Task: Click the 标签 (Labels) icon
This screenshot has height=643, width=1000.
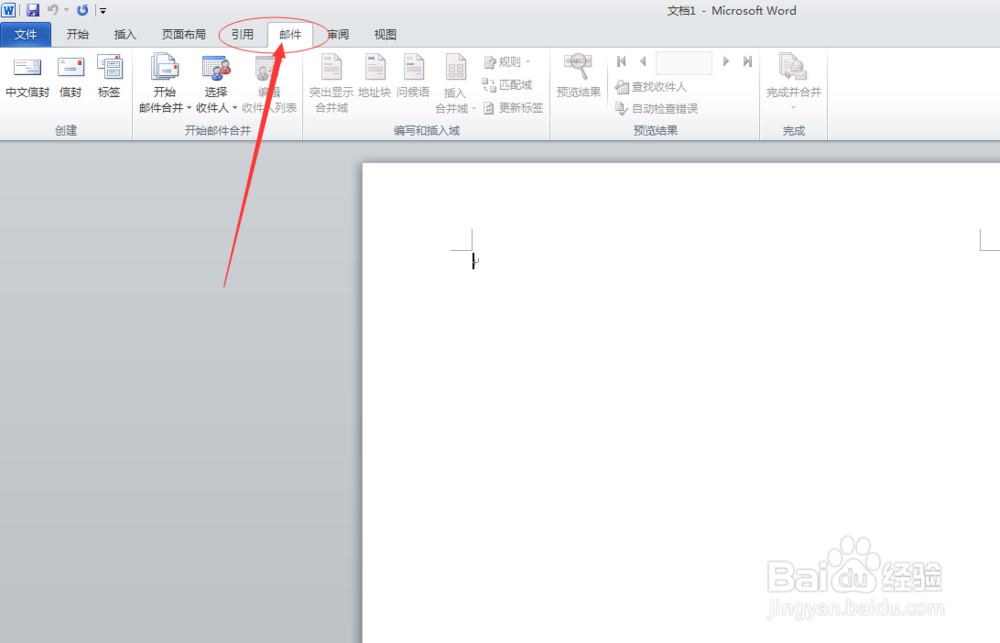Action: pyautogui.click(x=109, y=75)
